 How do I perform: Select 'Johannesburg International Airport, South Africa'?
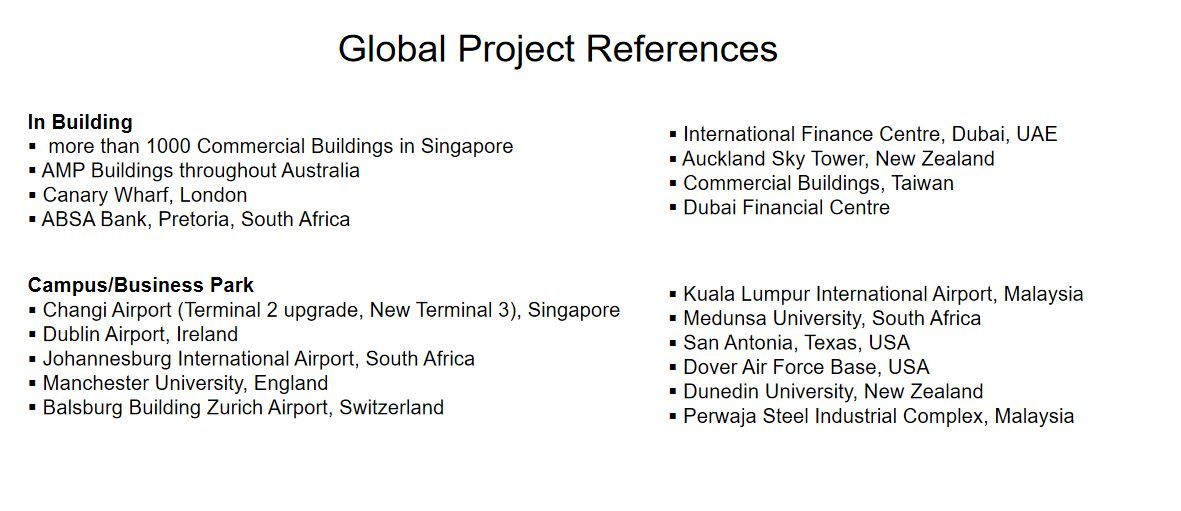coord(258,359)
